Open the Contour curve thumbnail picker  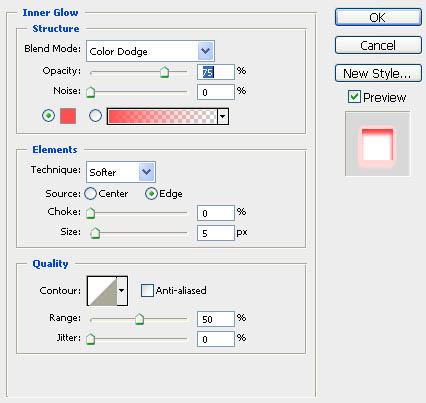tap(102, 291)
